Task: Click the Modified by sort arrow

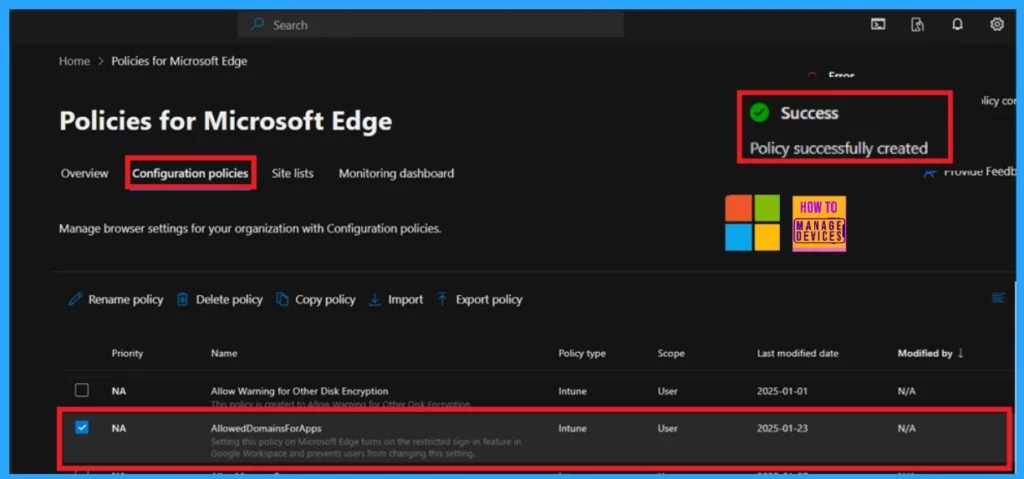Action: click(960, 354)
